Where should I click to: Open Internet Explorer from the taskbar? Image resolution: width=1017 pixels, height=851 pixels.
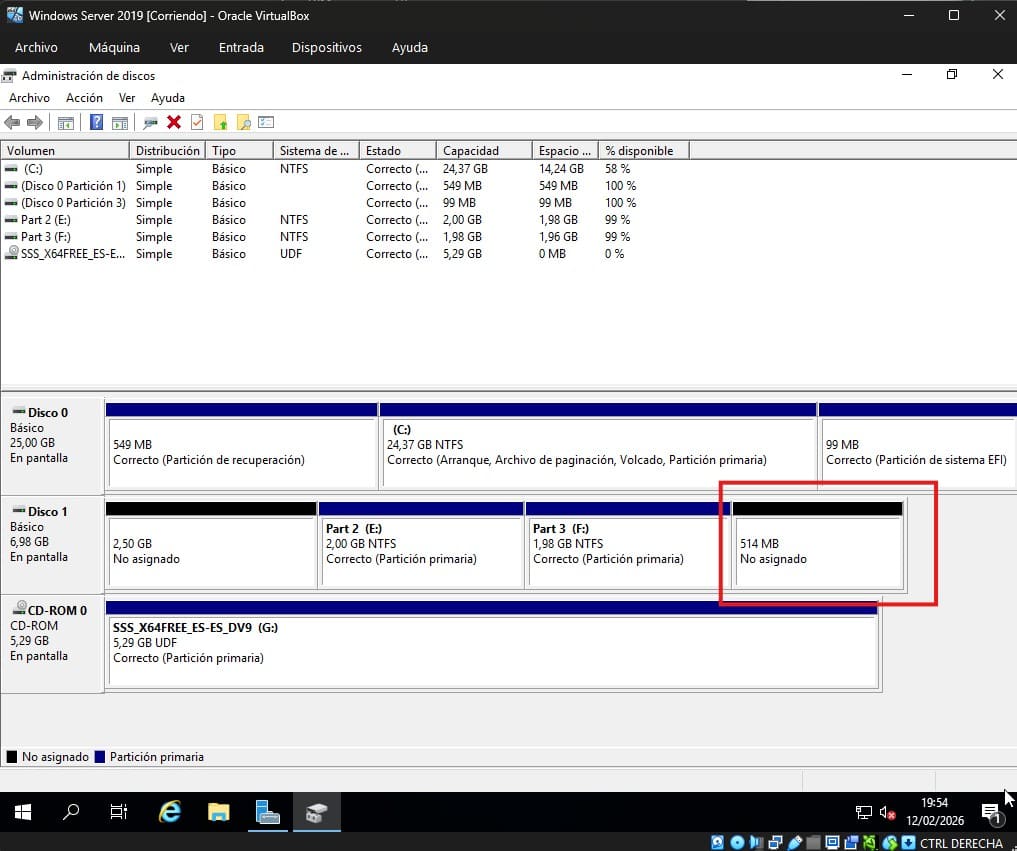(x=170, y=811)
